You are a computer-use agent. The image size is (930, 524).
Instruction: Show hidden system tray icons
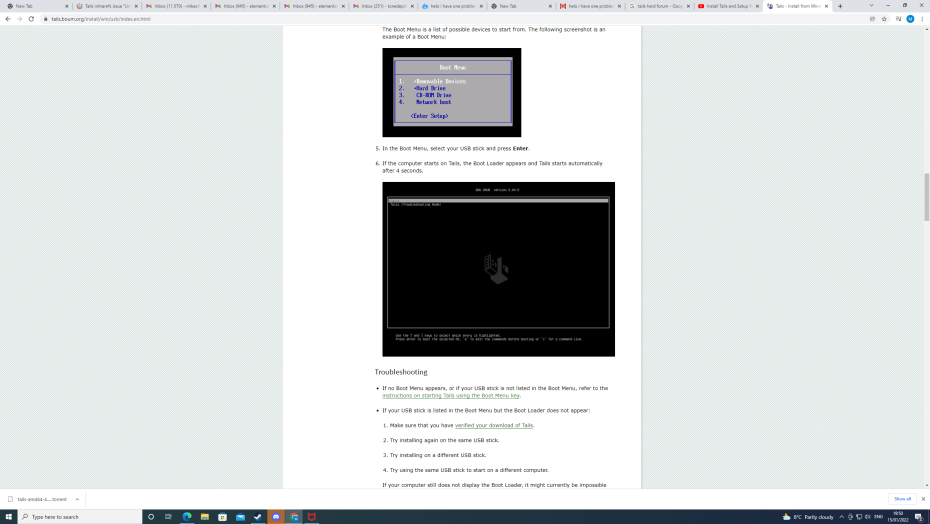[x=841, y=517]
